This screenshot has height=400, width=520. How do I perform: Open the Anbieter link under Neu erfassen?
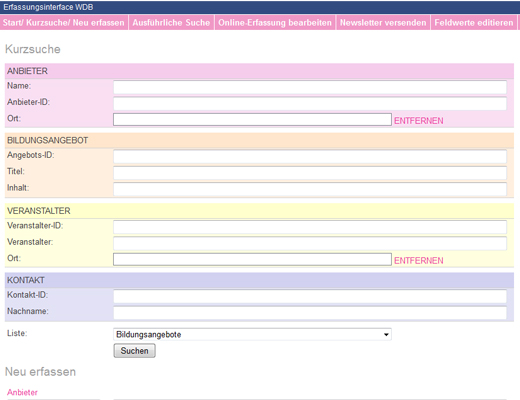pos(22,392)
